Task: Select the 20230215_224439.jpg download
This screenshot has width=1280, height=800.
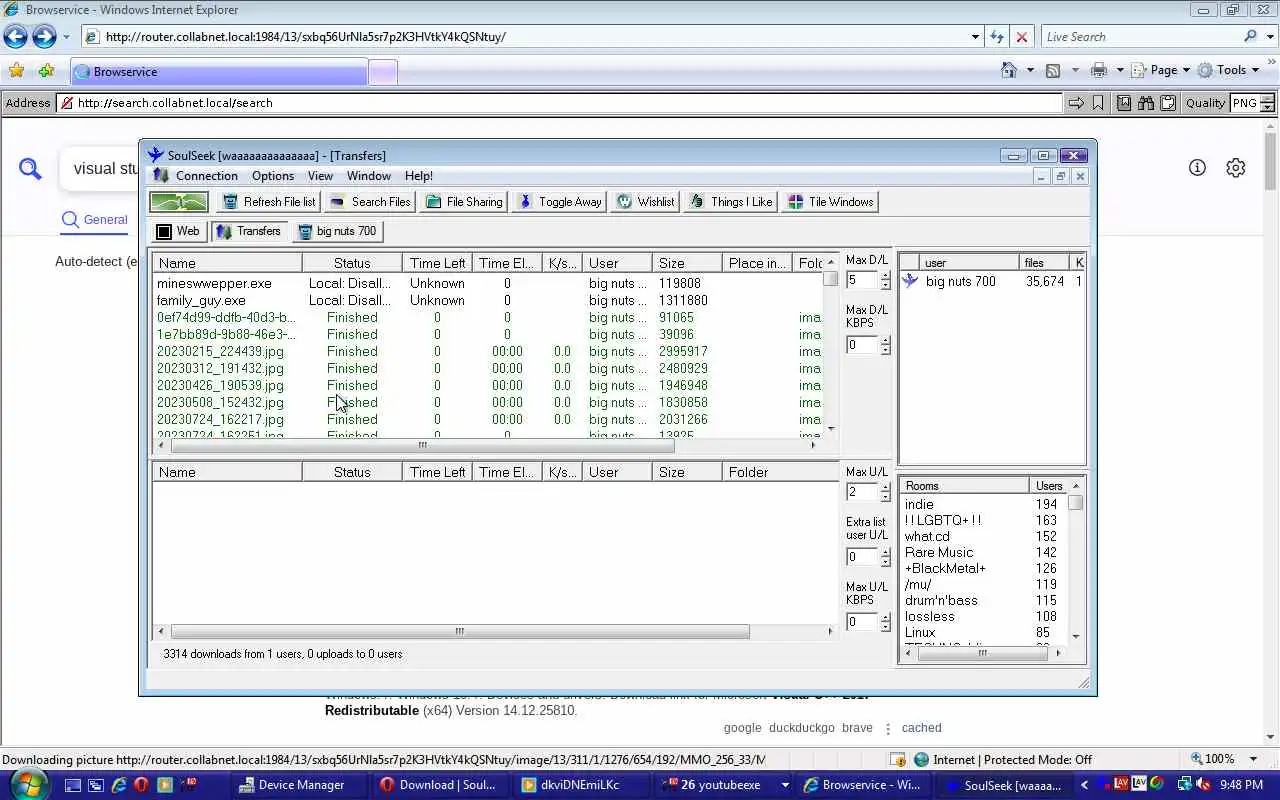Action: (488, 351)
